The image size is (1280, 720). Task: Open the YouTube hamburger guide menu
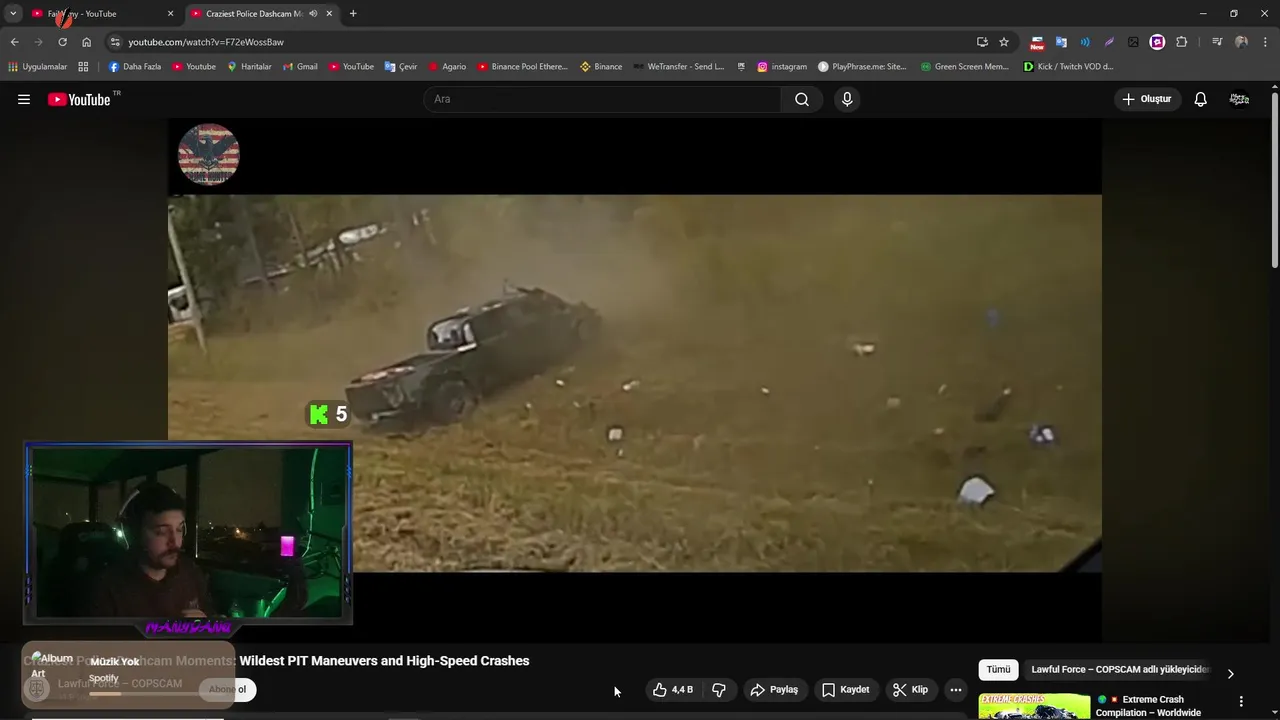pos(24,99)
